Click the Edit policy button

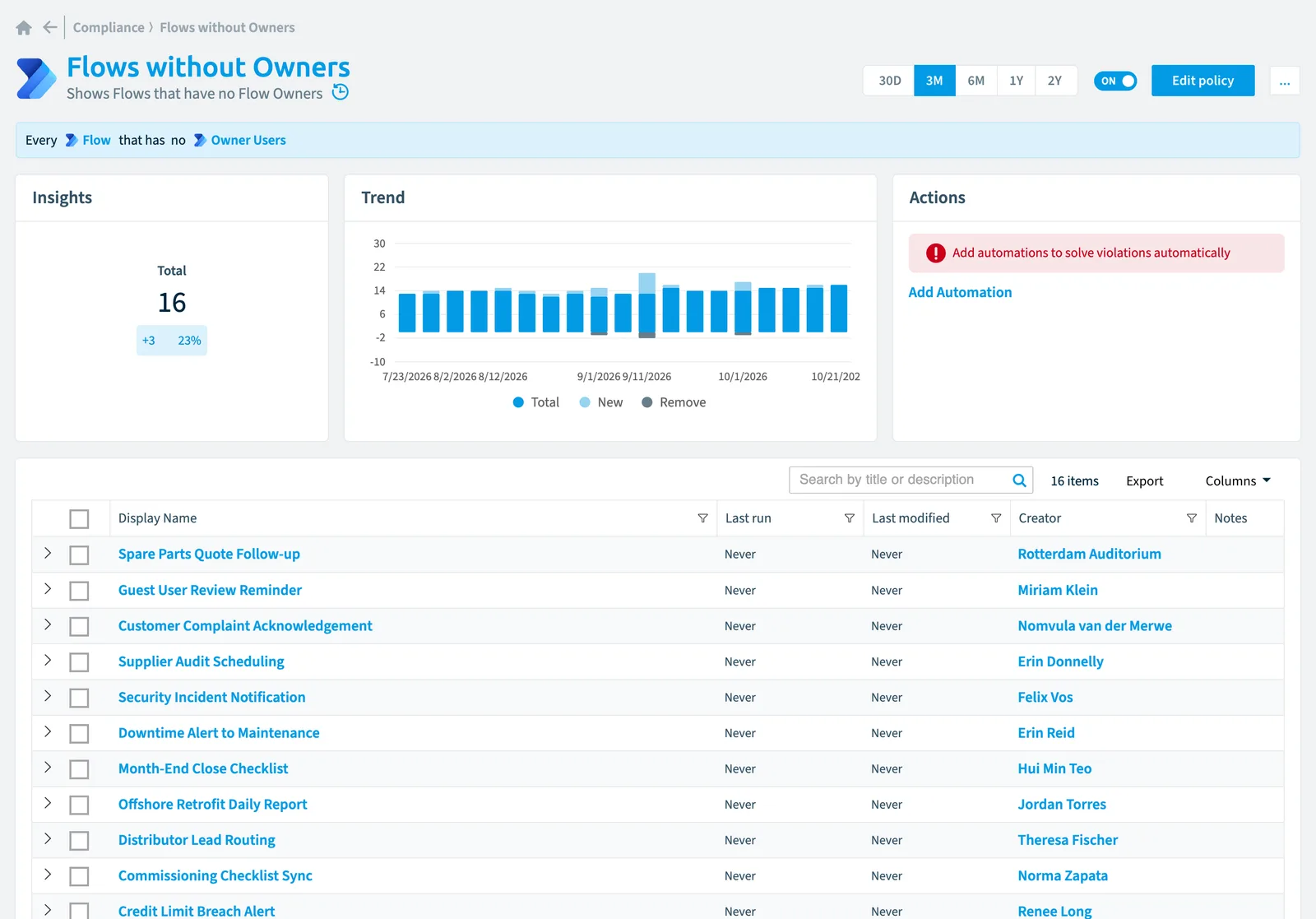(1202, 81)
